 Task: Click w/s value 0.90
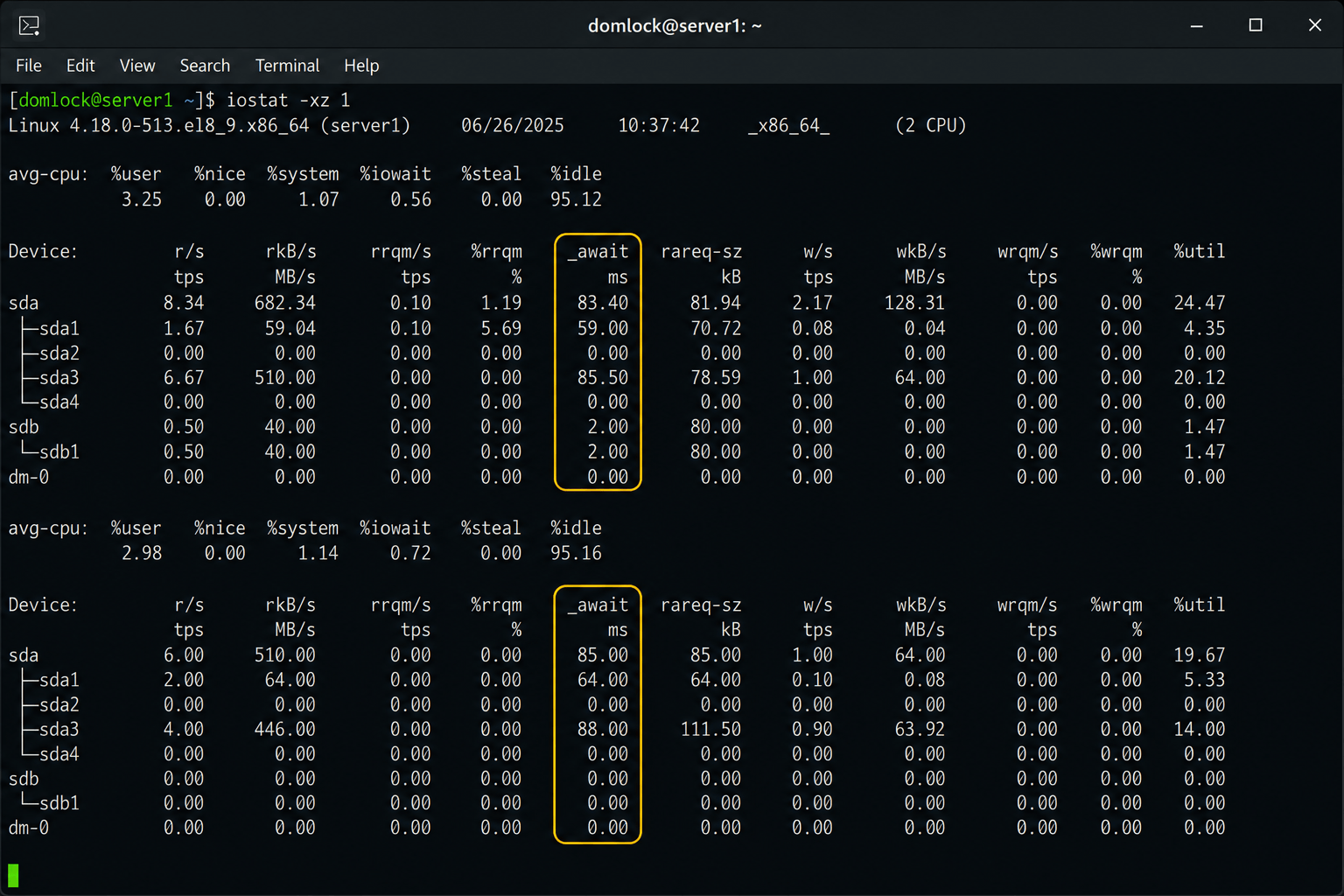[x=812, y=729]
